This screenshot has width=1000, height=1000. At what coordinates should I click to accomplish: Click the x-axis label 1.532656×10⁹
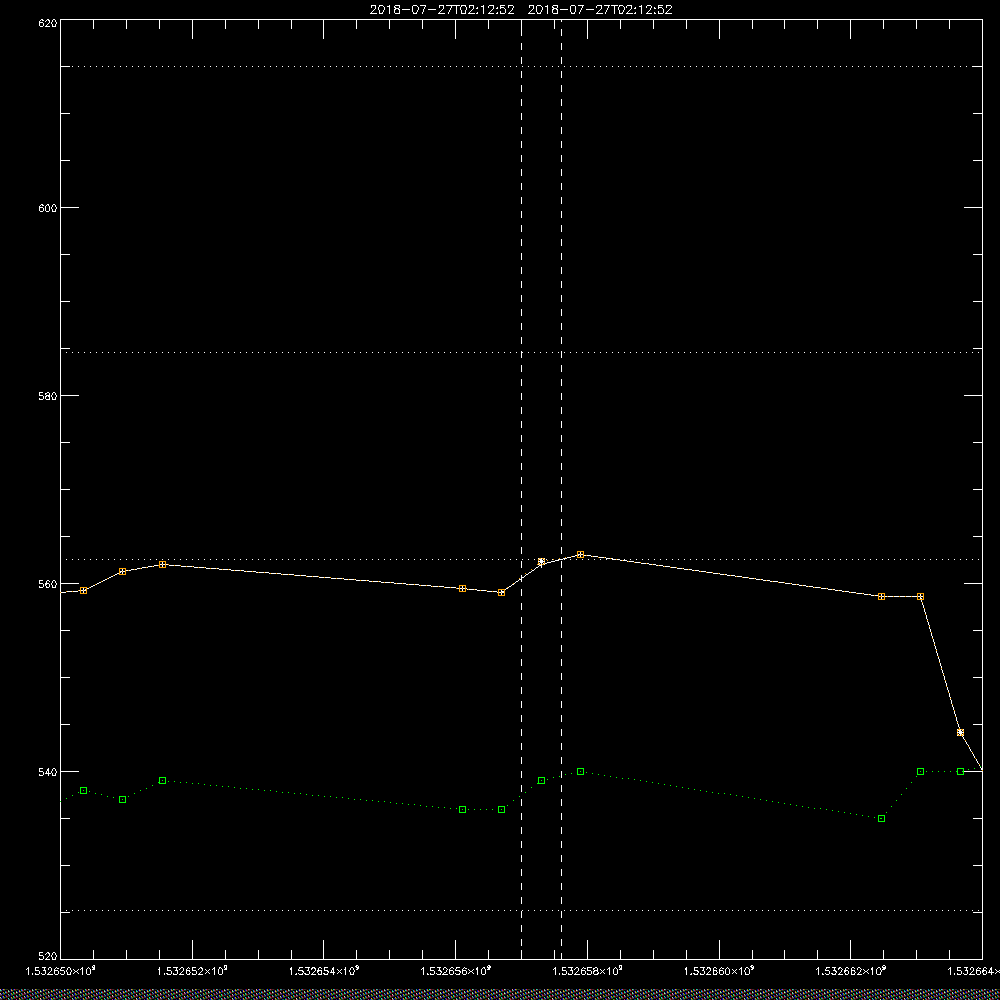pos(456,971)
